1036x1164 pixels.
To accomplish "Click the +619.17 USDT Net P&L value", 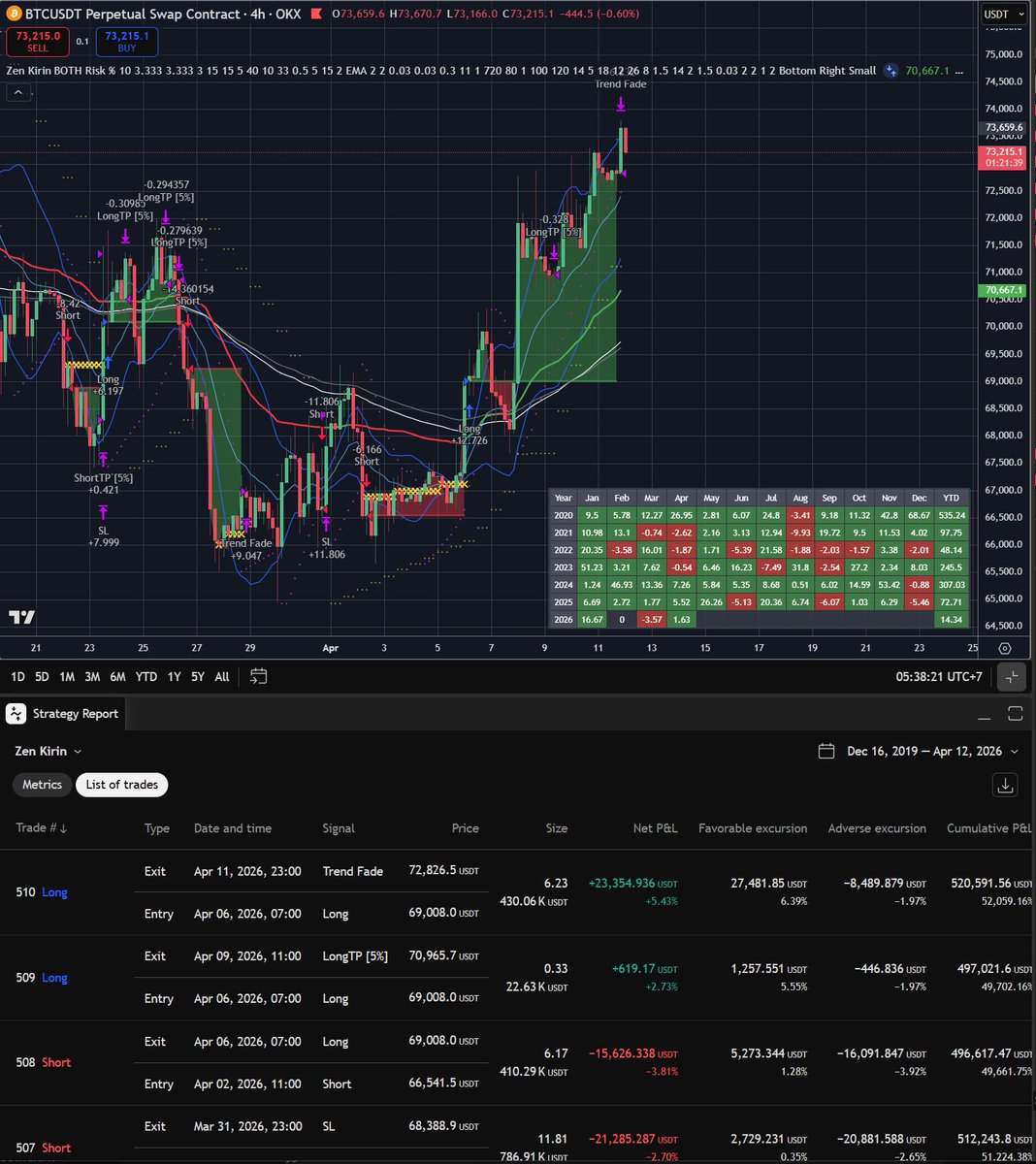I will tap(644, 968).
